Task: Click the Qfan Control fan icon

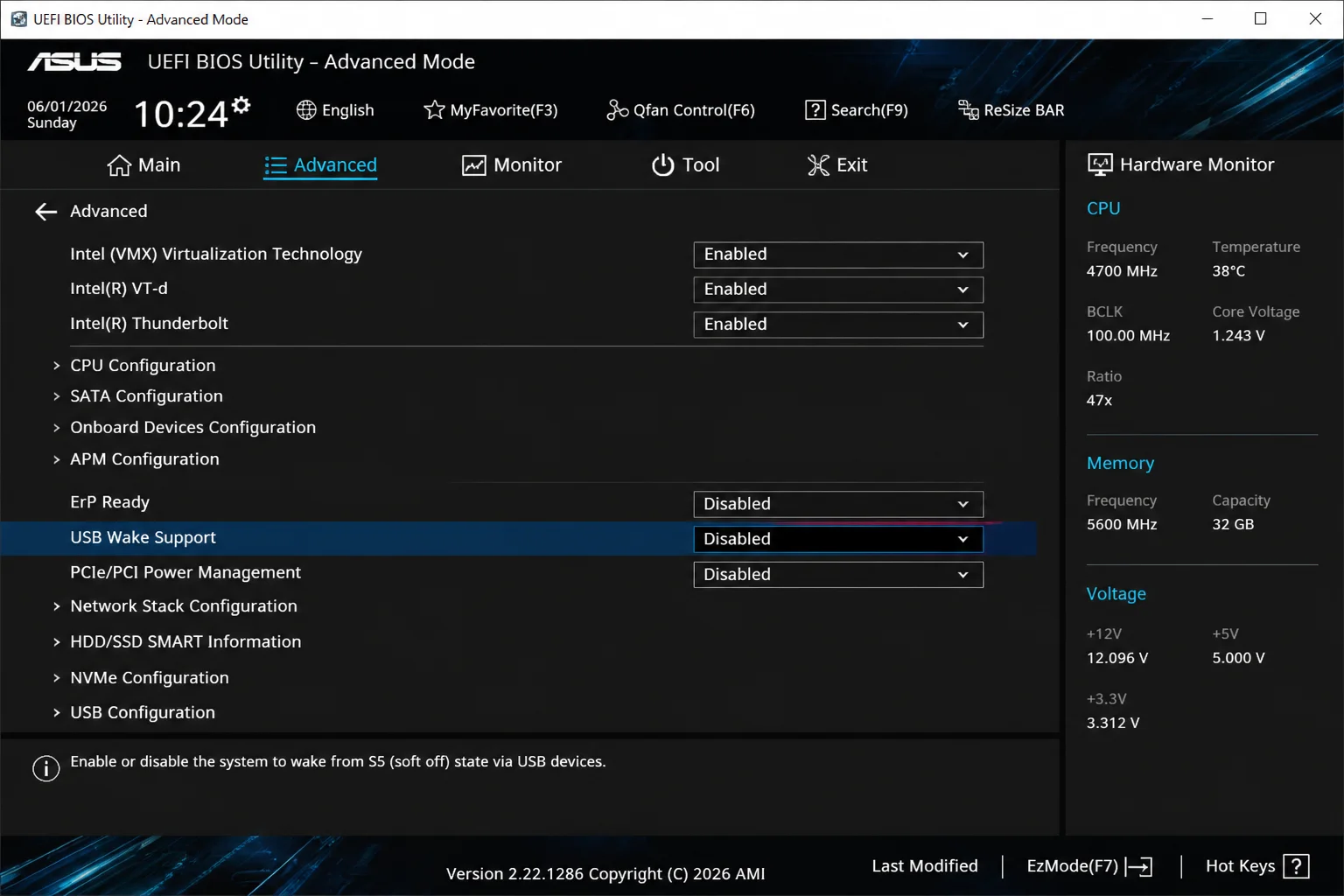Action: 617,109
